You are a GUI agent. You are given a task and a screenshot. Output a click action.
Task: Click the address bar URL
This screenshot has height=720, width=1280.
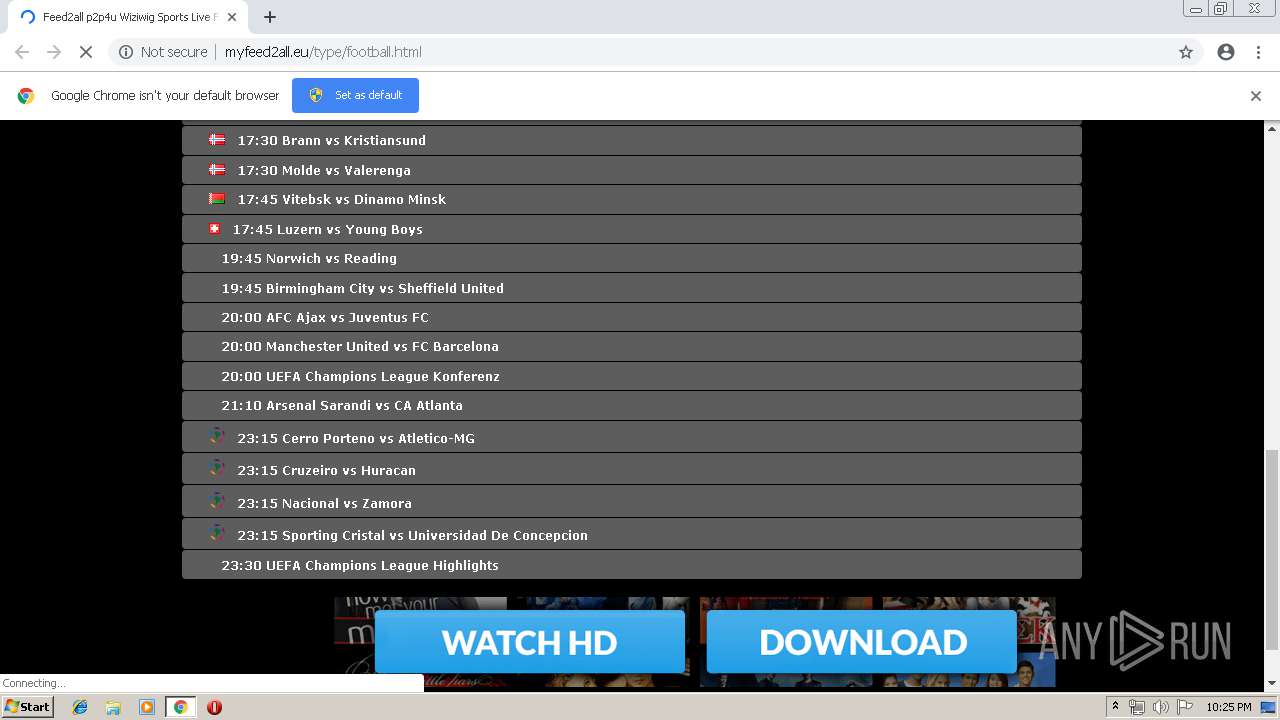[323, 52]
